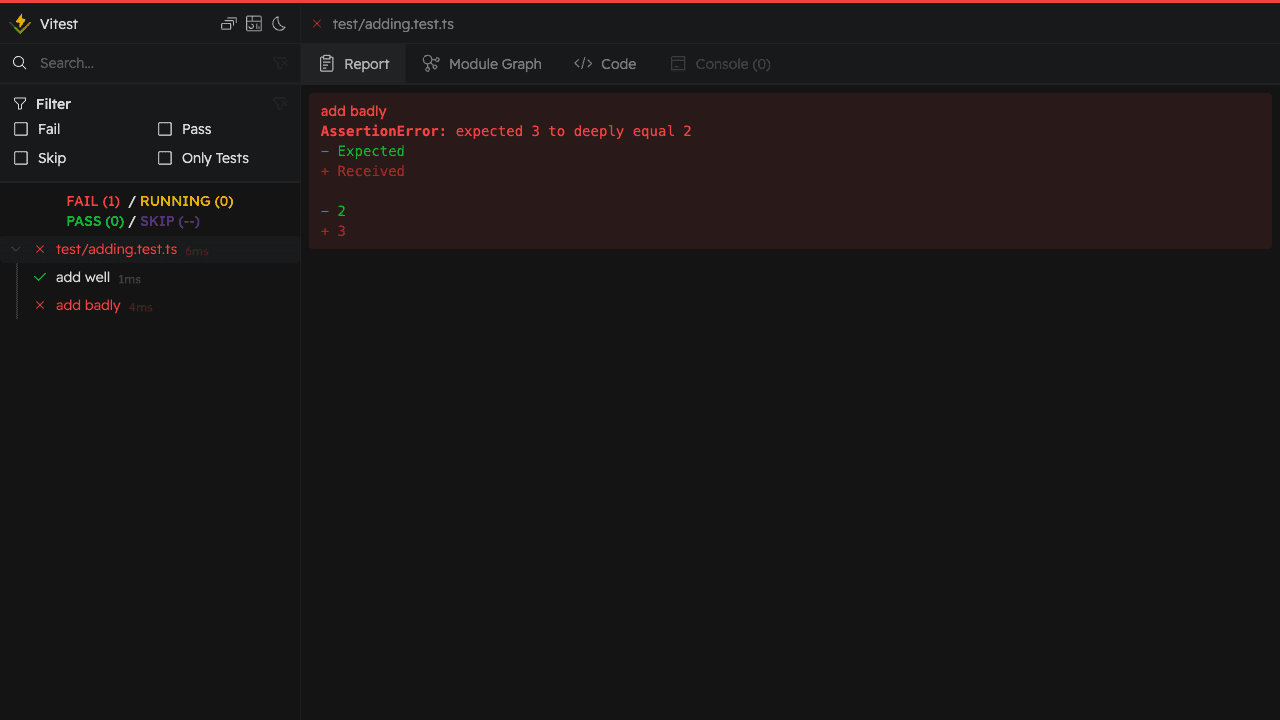
Task: Open the Code tab
Action: (x=605, y=64)
